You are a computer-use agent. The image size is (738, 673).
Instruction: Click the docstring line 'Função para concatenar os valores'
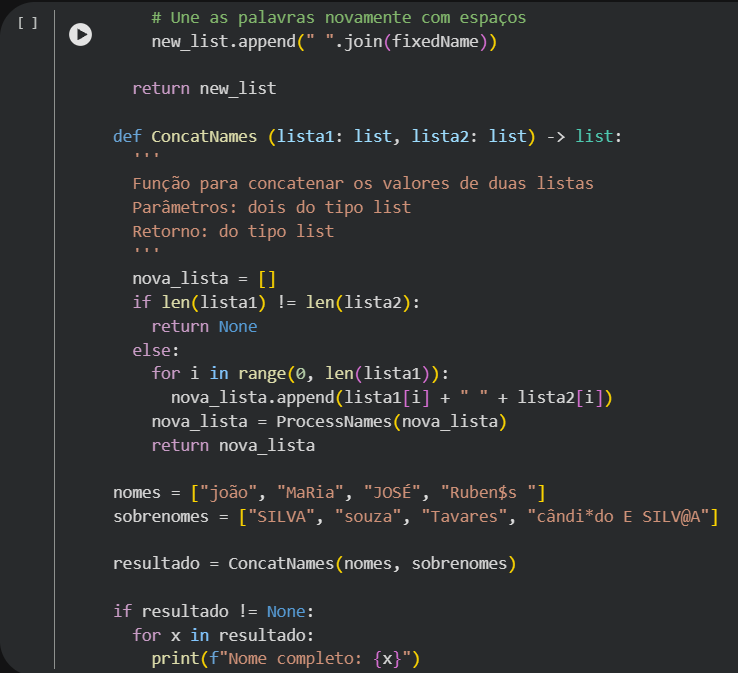(363, 184)
